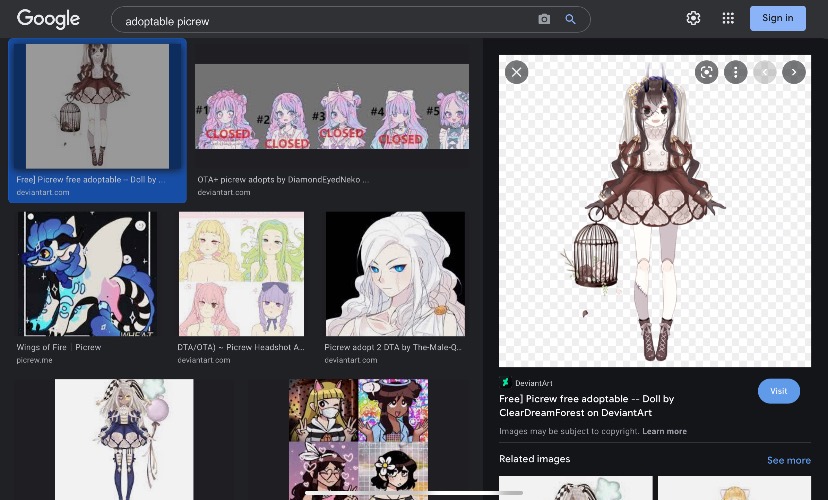The image size is (828, 500).
Task: Click large doll preview image
Action: click(655, 211)
